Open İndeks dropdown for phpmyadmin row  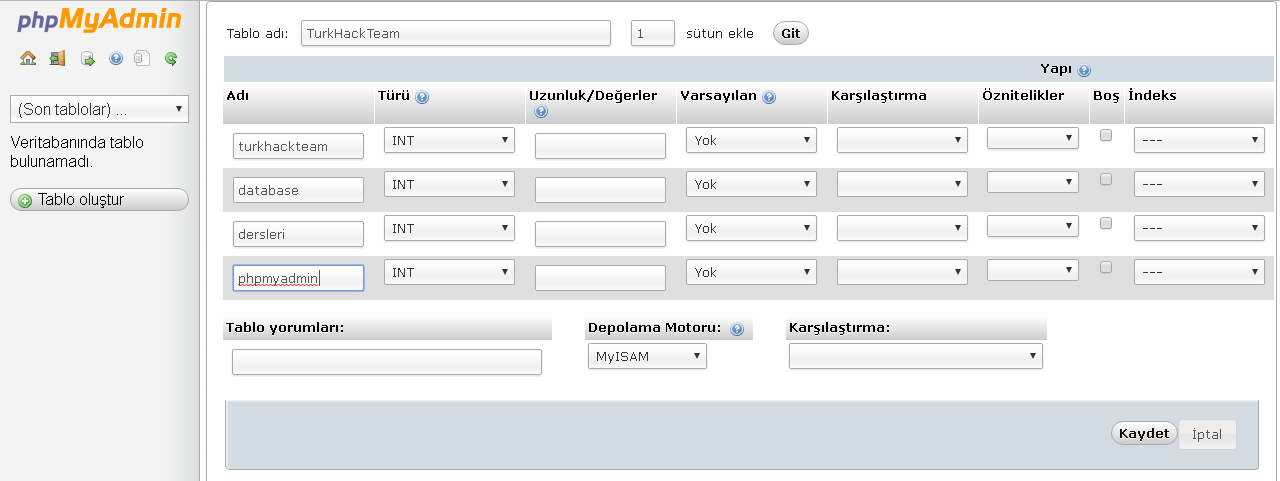[x=1199, y=272]
